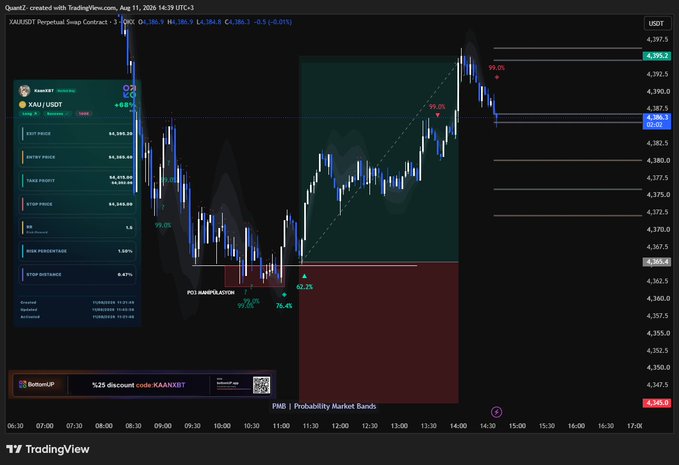Click the KaanXBT profile avatar
Image resolution: width=679 pixels, height=465 pixels.
click(24, 90)
